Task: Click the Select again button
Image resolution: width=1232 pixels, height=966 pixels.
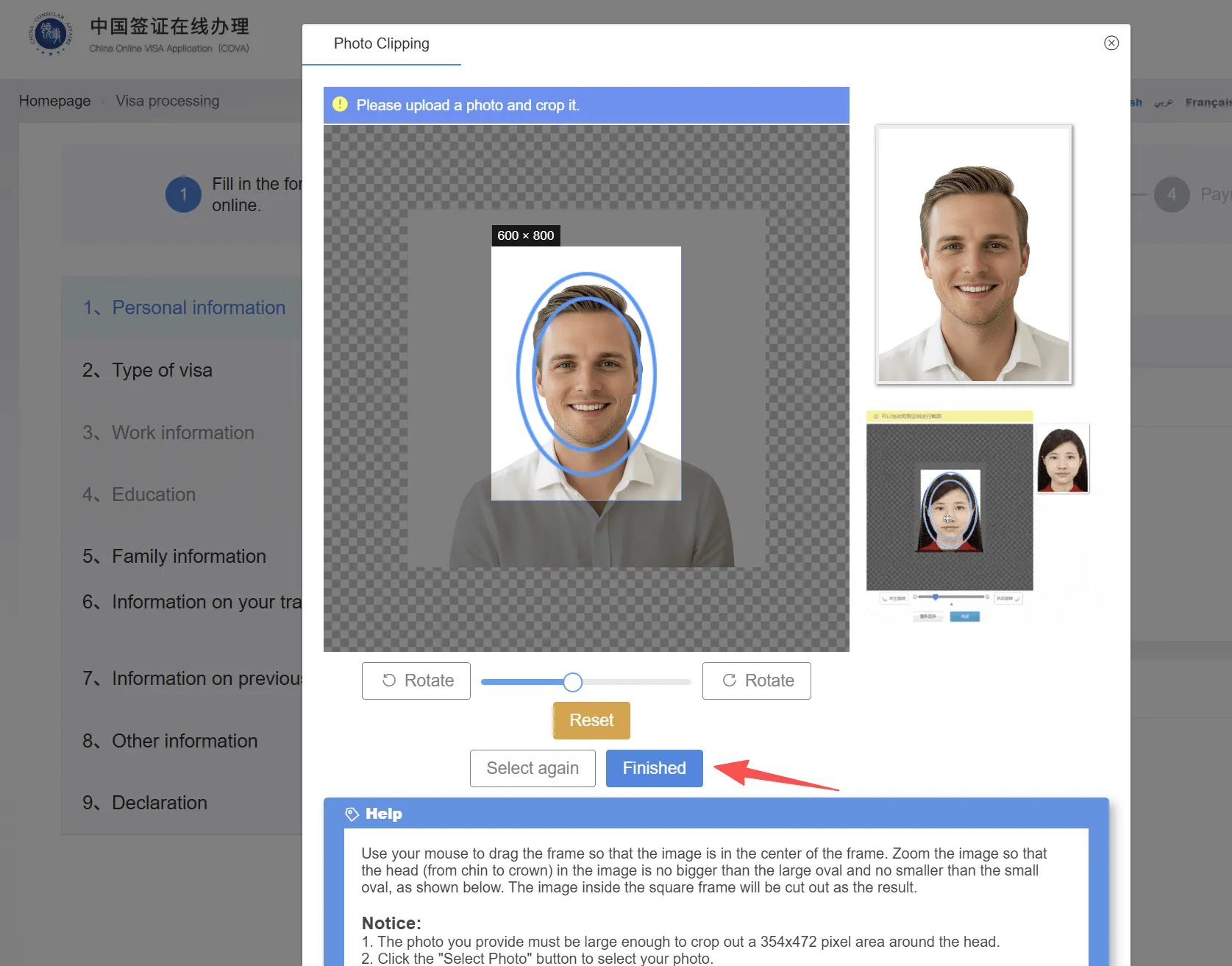Action: [x=533, y=767]
